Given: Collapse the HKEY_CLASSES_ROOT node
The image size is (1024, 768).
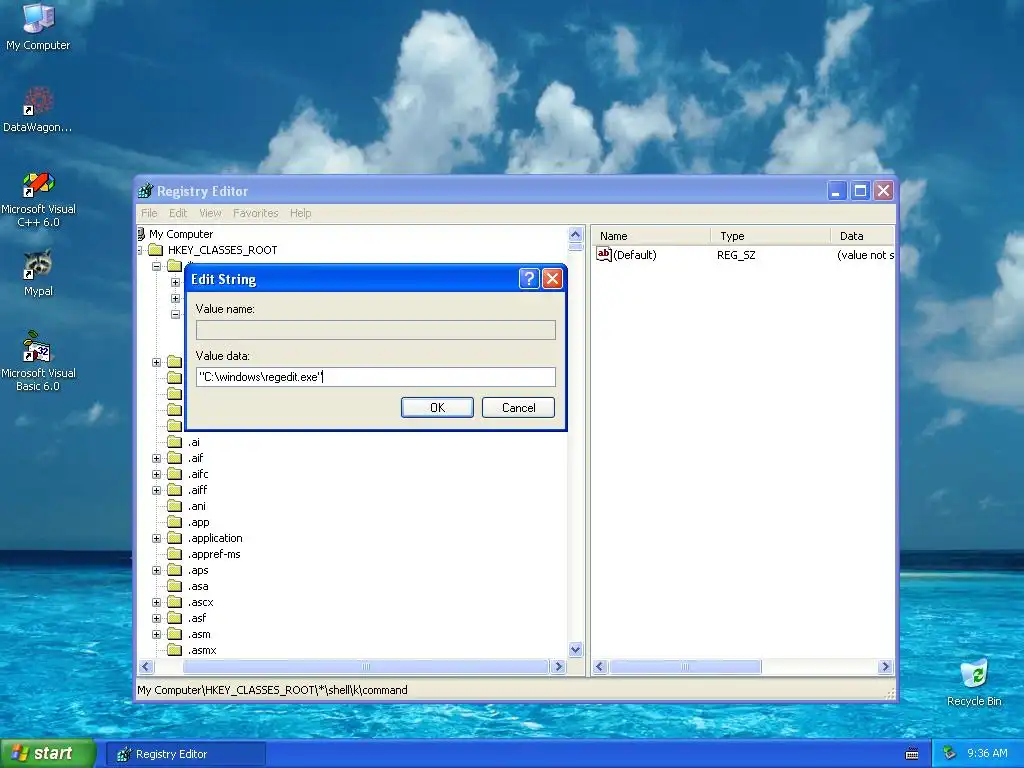Looking at the screenshot, I should pyautogui.click(x=140, y=250).
